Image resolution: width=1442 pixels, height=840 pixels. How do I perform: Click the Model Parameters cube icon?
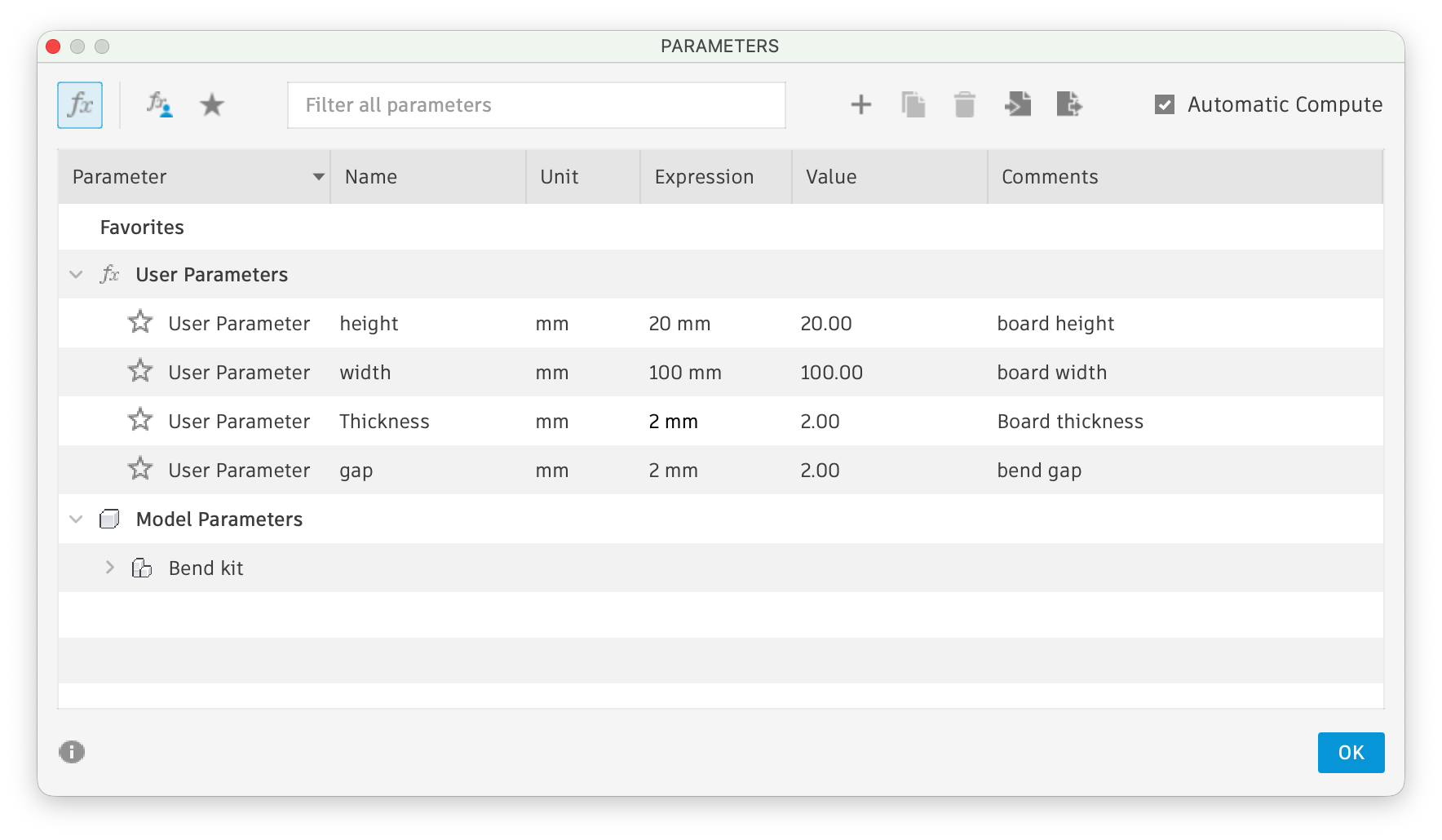coord(109,519)
